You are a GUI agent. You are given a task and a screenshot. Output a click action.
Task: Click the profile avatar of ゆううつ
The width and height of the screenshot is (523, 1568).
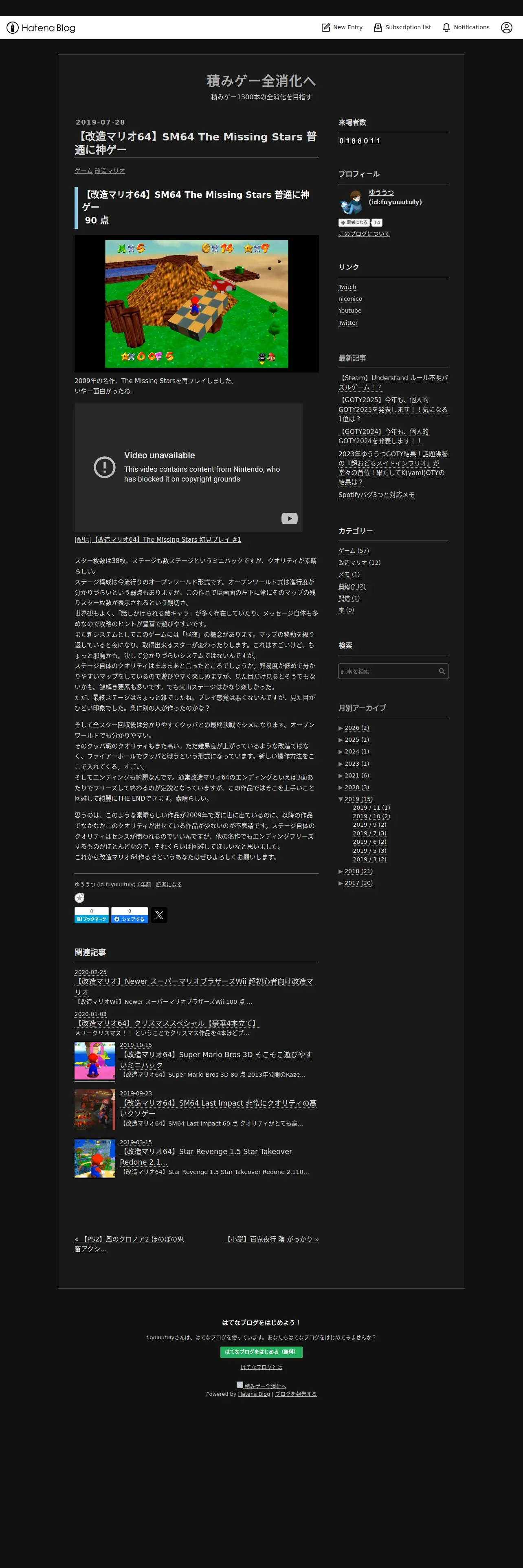coord(351,201)
